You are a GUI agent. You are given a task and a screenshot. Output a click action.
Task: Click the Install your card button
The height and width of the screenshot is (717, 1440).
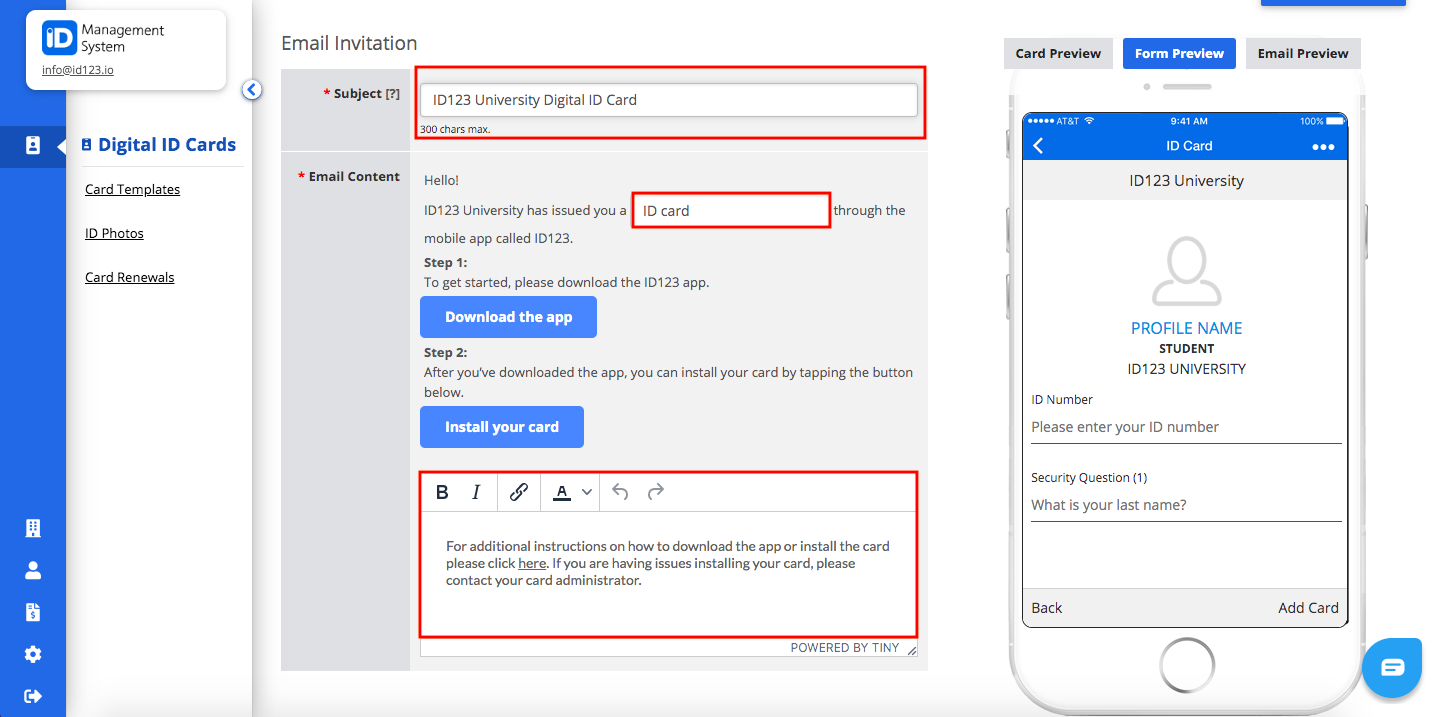pyautogui.click(x=502, y=427)
